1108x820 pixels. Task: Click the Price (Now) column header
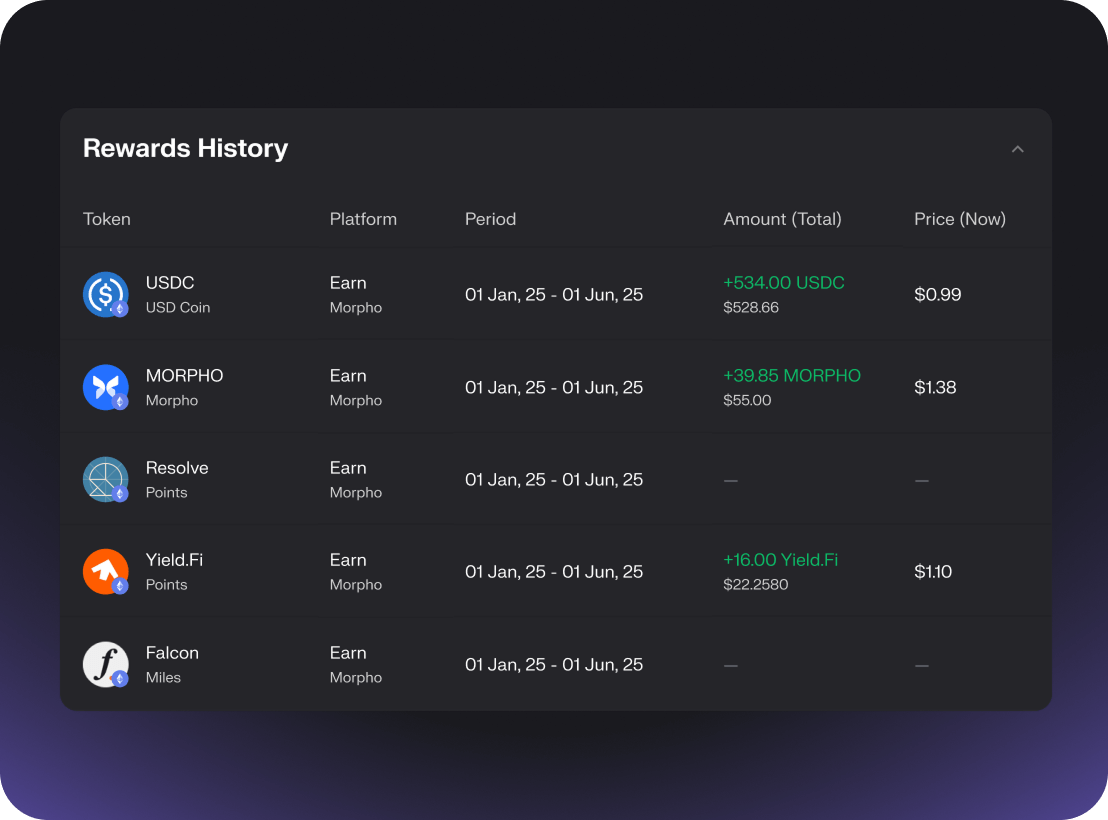click(959, 219)
